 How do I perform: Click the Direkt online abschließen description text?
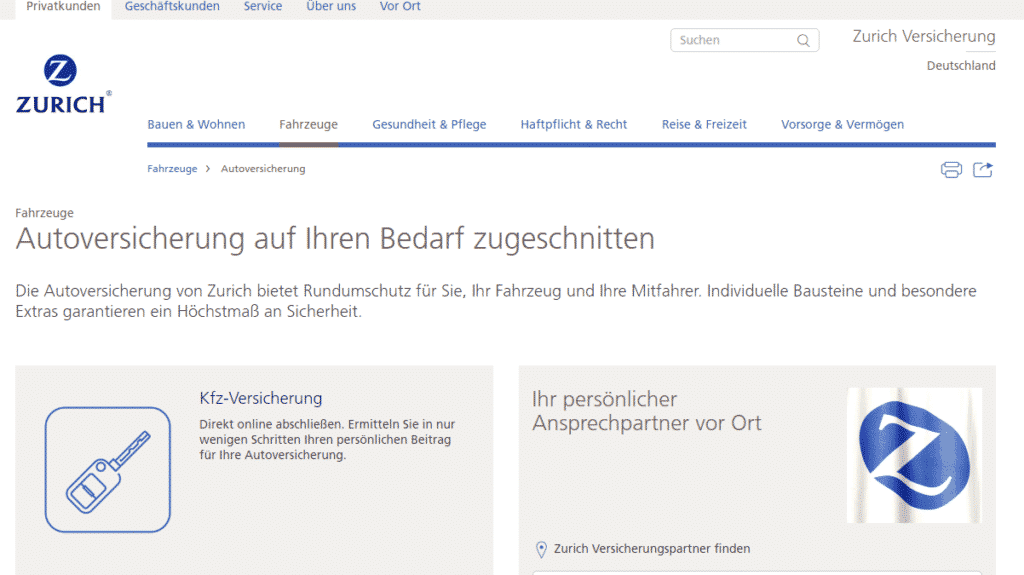[327, 439]
